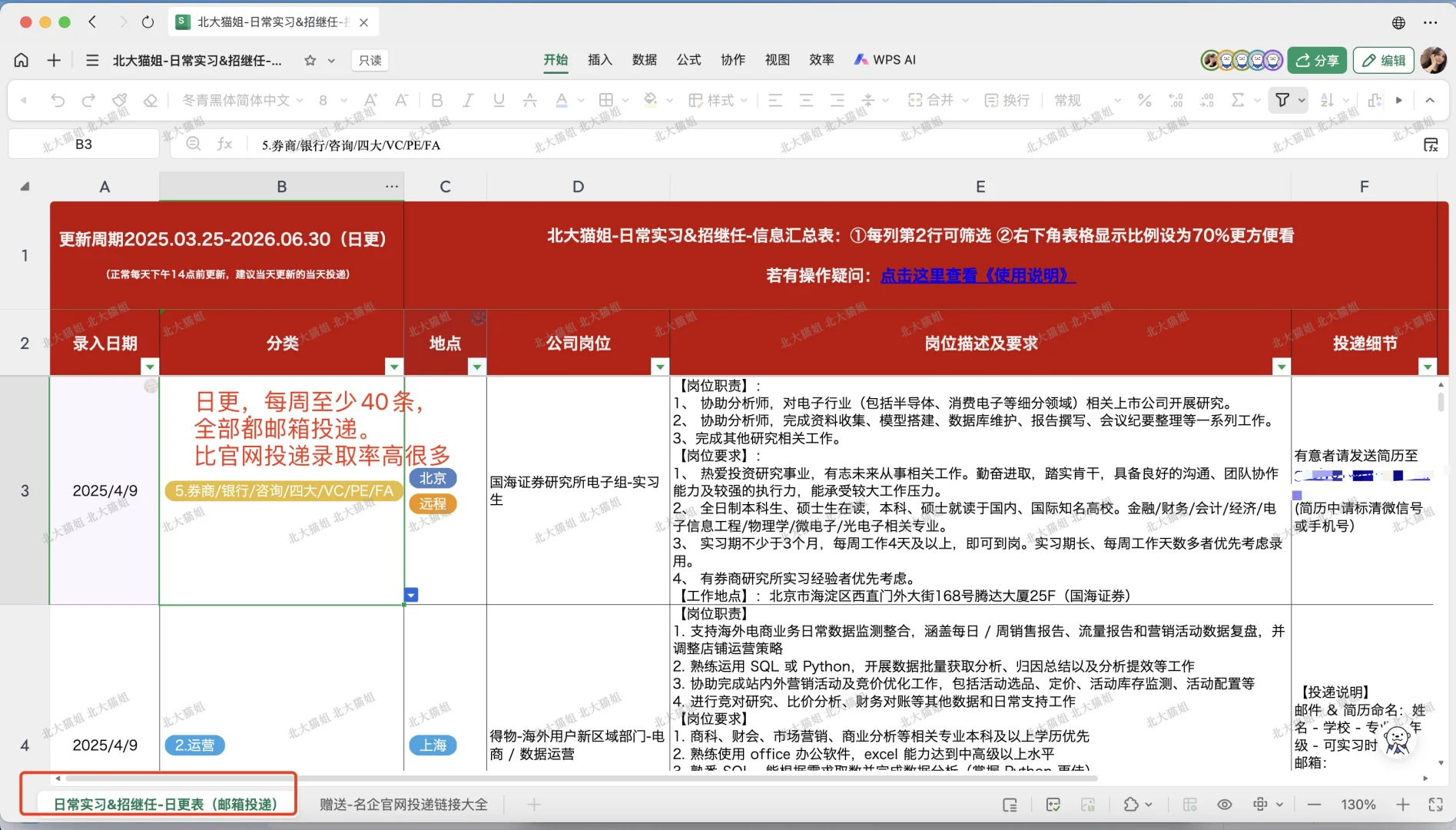This screenshot has width=1456, height=830.
Task: Undo the last action
Action: click(58, 100)
